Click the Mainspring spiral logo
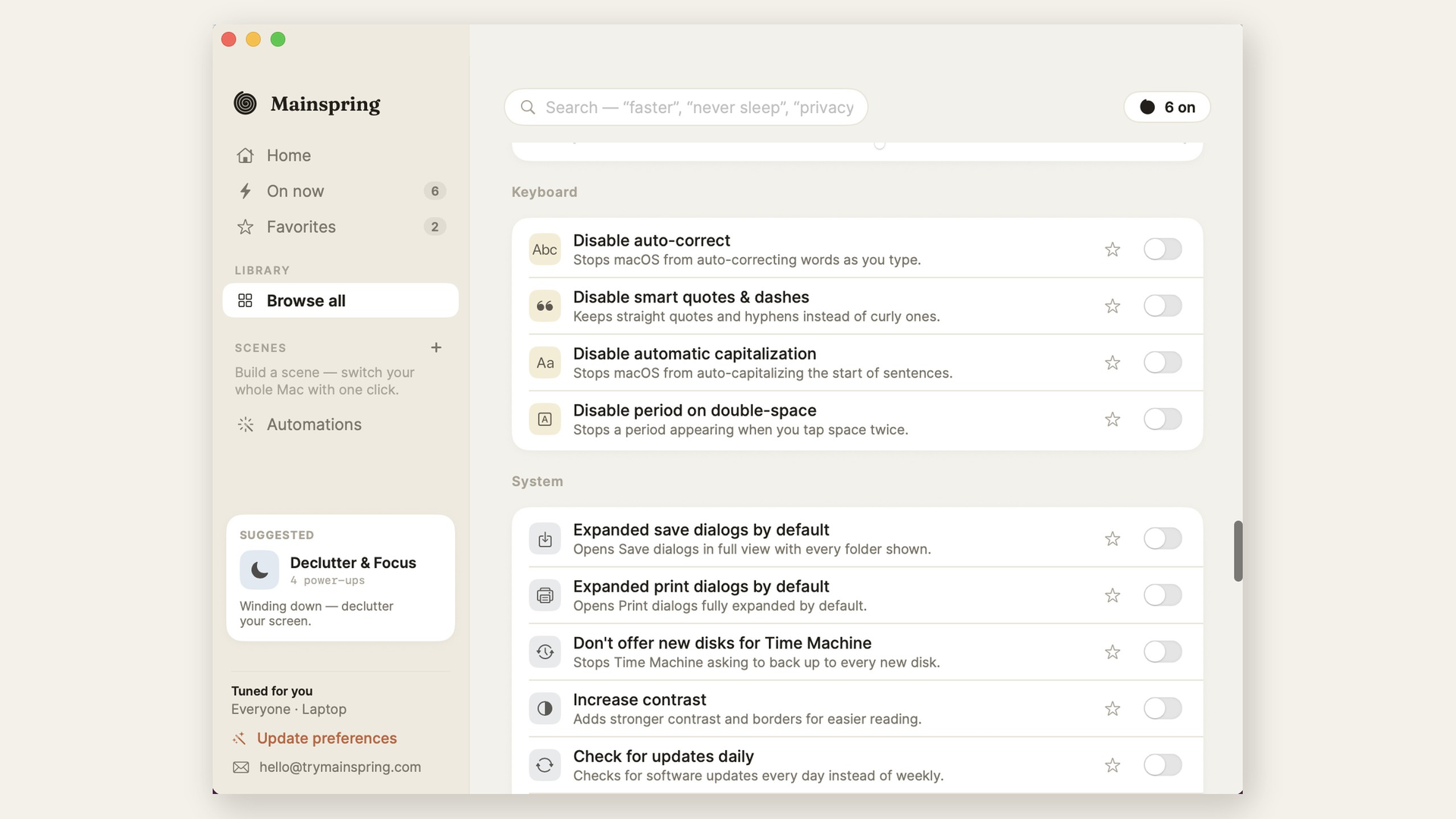Viewport: 1456px width, 819px height. coord(245,103)
